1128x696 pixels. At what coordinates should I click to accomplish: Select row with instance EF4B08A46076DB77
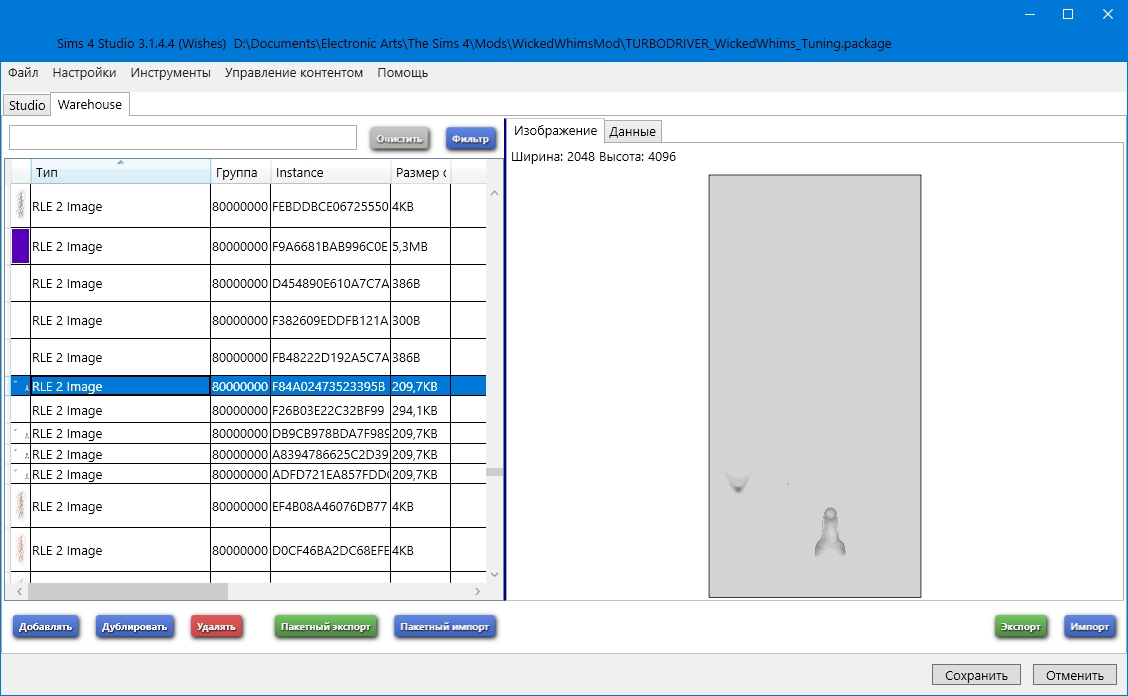(x=248, y=507)
